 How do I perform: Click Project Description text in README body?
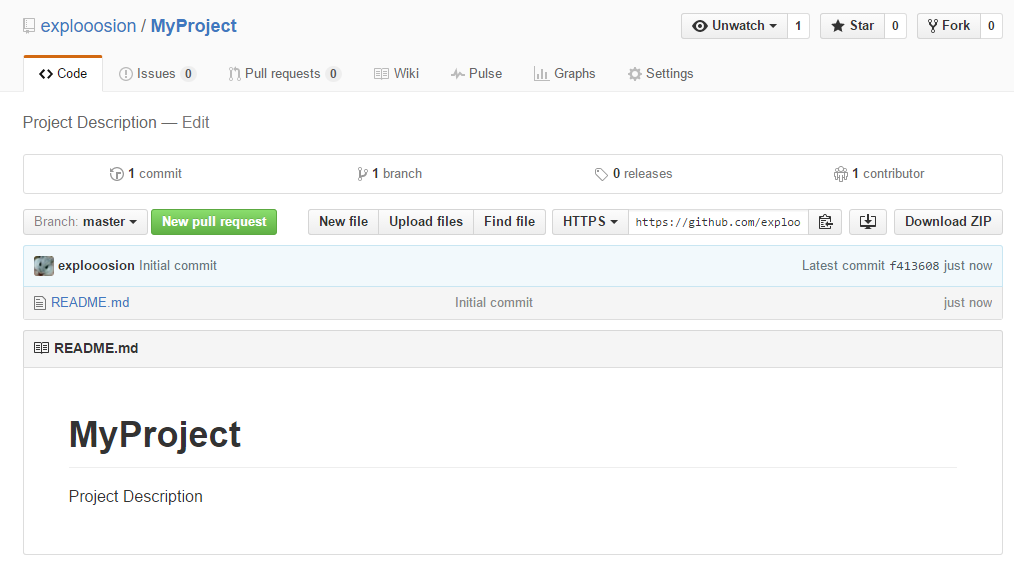[x=136, y=497]
